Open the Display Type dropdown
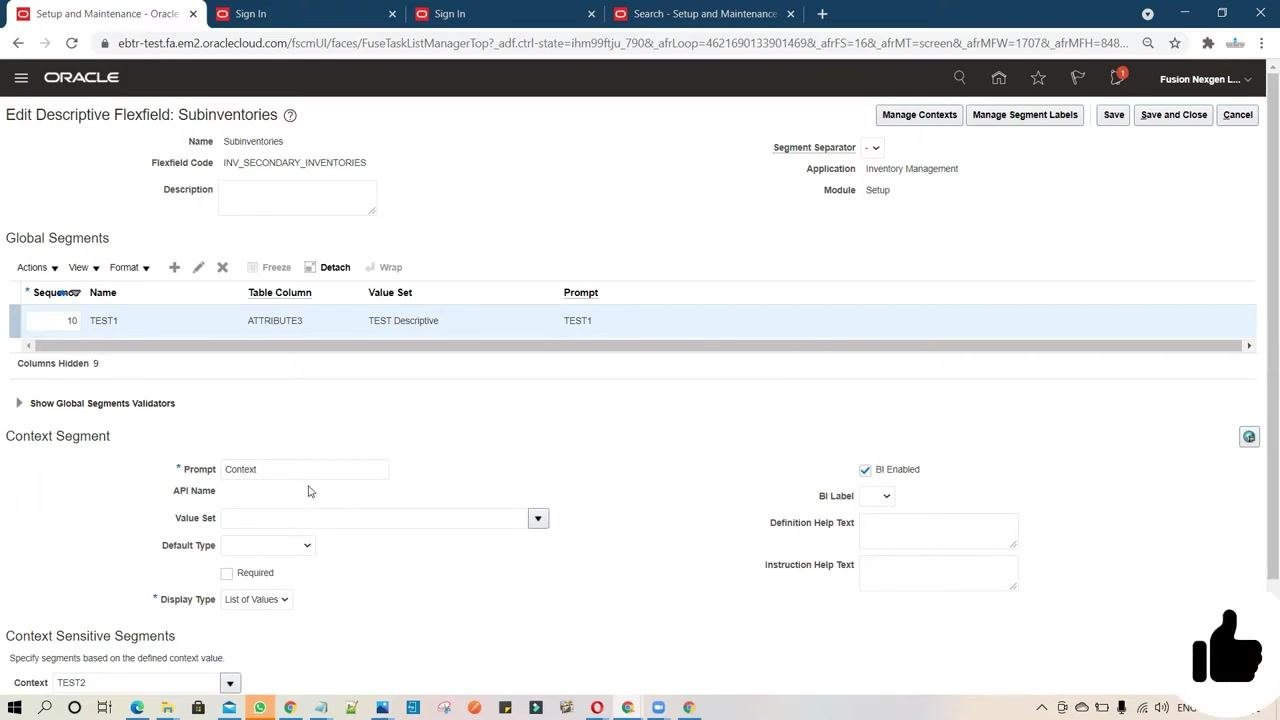The height and width of the screenshot is (720, 1280). [257, 600]
